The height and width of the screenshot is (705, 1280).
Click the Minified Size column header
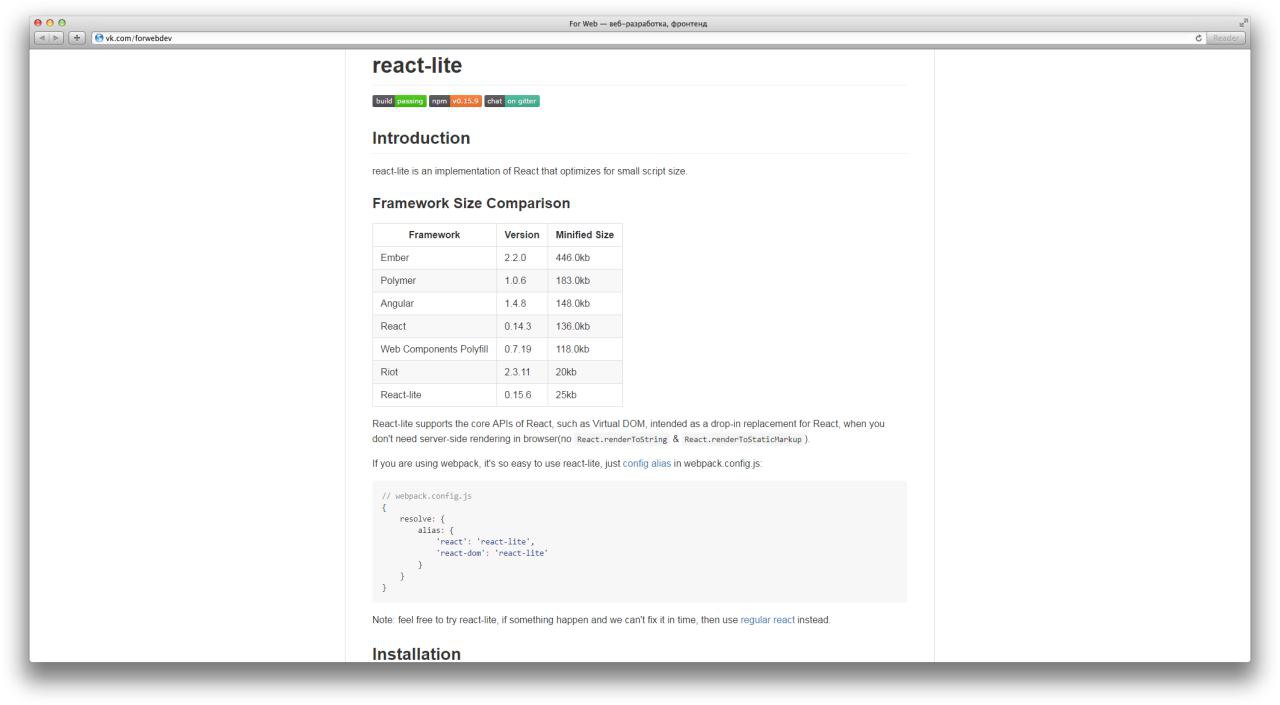click(x=585, y=235)
